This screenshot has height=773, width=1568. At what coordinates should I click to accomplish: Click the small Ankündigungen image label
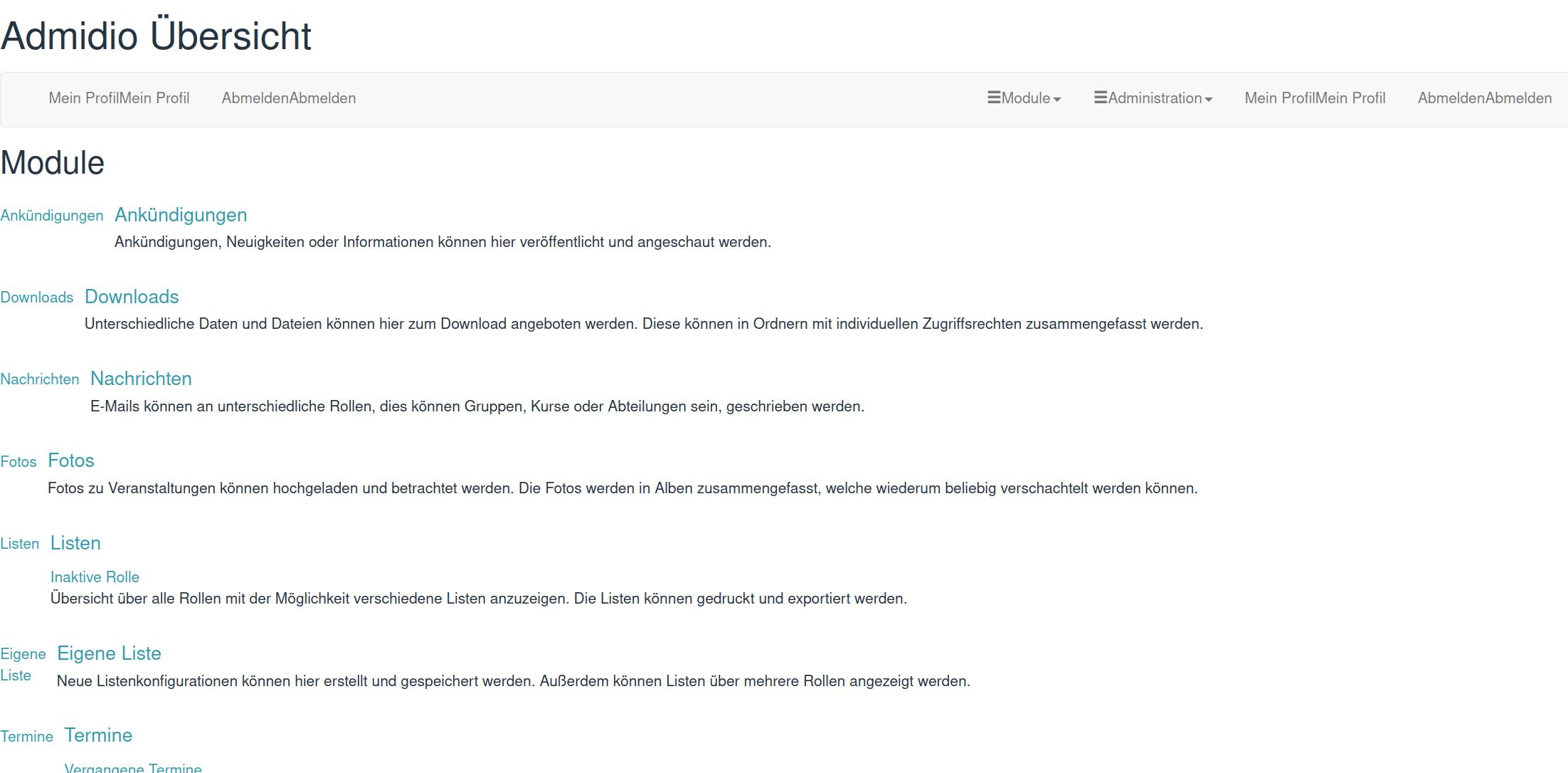click(52, 216)
